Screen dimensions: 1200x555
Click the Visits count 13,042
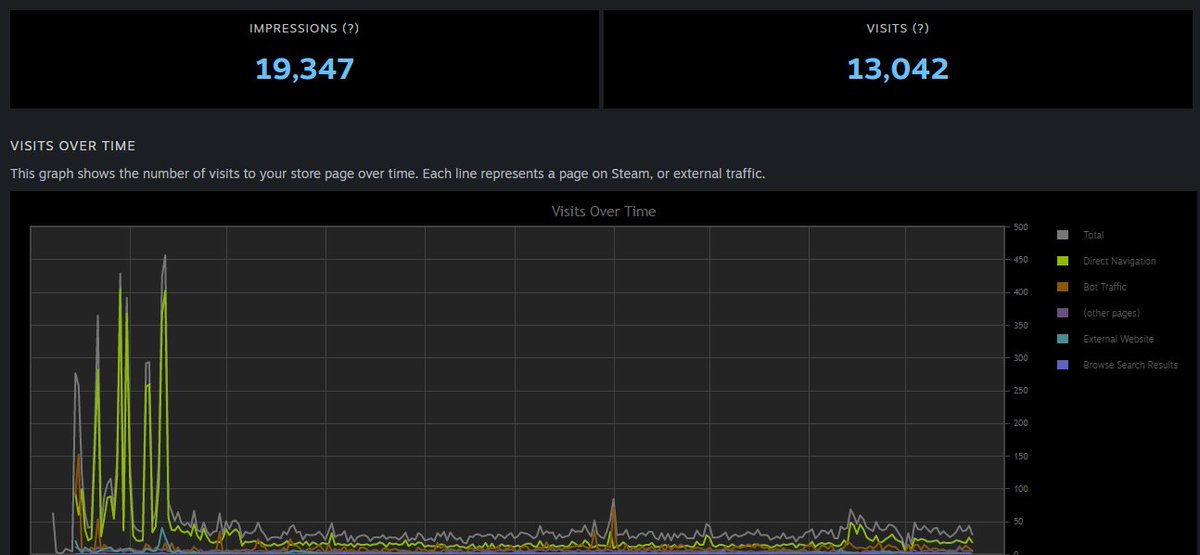point(897,69)
